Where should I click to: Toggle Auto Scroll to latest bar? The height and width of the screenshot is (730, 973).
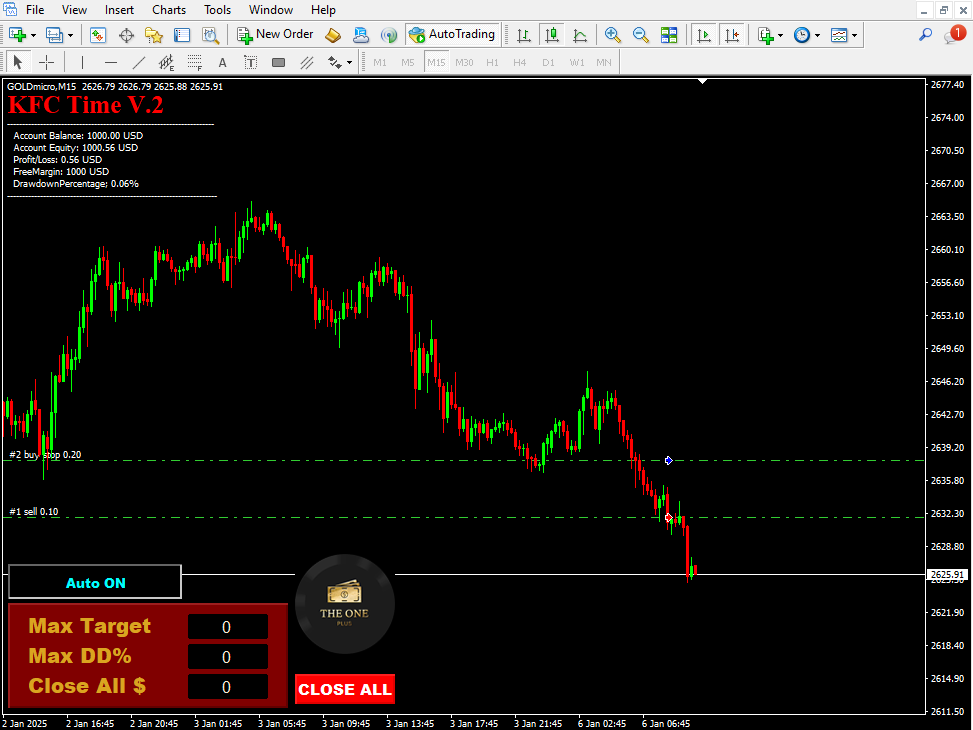pos(704,35)
